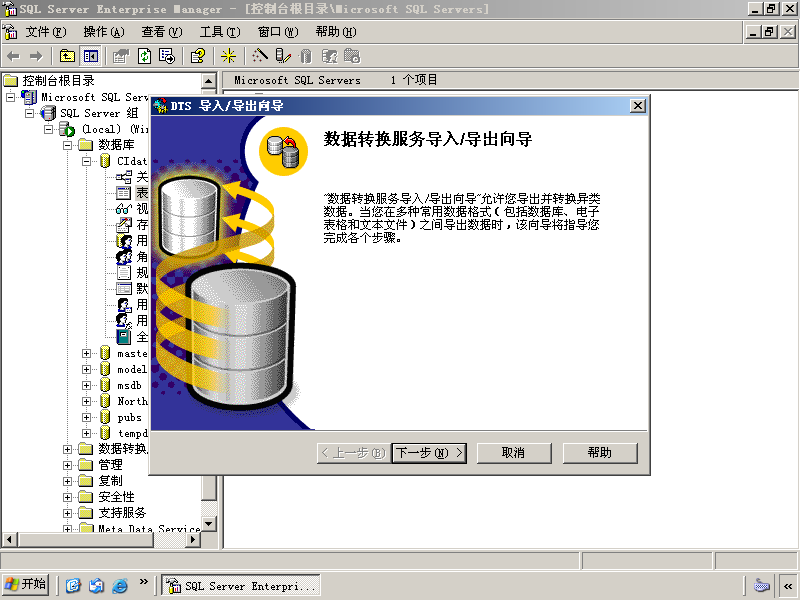Select the Views glasses icon in tree
Viewport: 800px width, 600px height.
coord(123,209)
